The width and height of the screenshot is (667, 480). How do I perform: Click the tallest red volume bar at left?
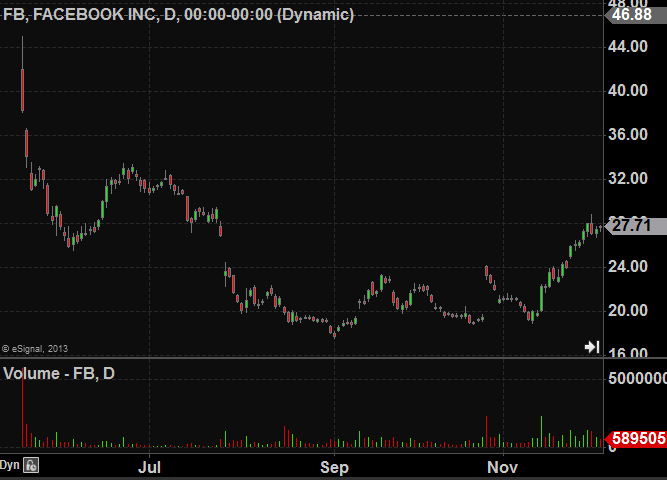click(x=23, y=409)
